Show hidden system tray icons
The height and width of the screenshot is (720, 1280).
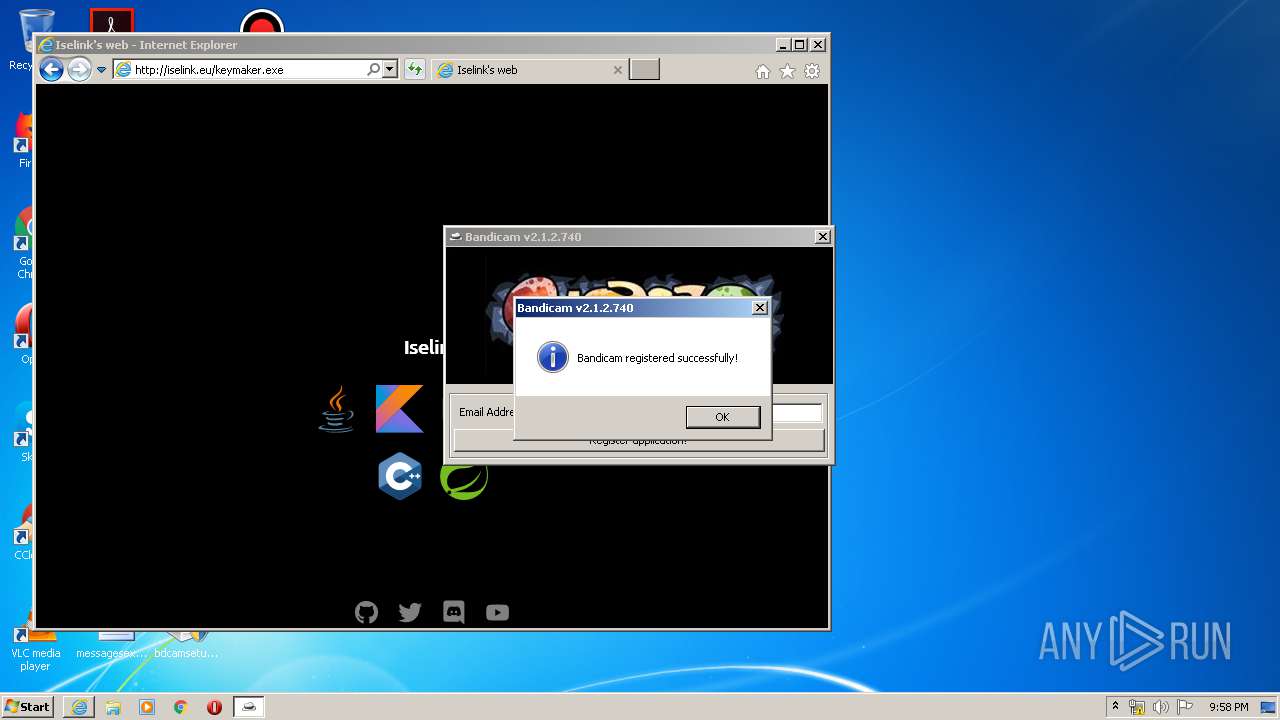click(x=1115, y=706)
